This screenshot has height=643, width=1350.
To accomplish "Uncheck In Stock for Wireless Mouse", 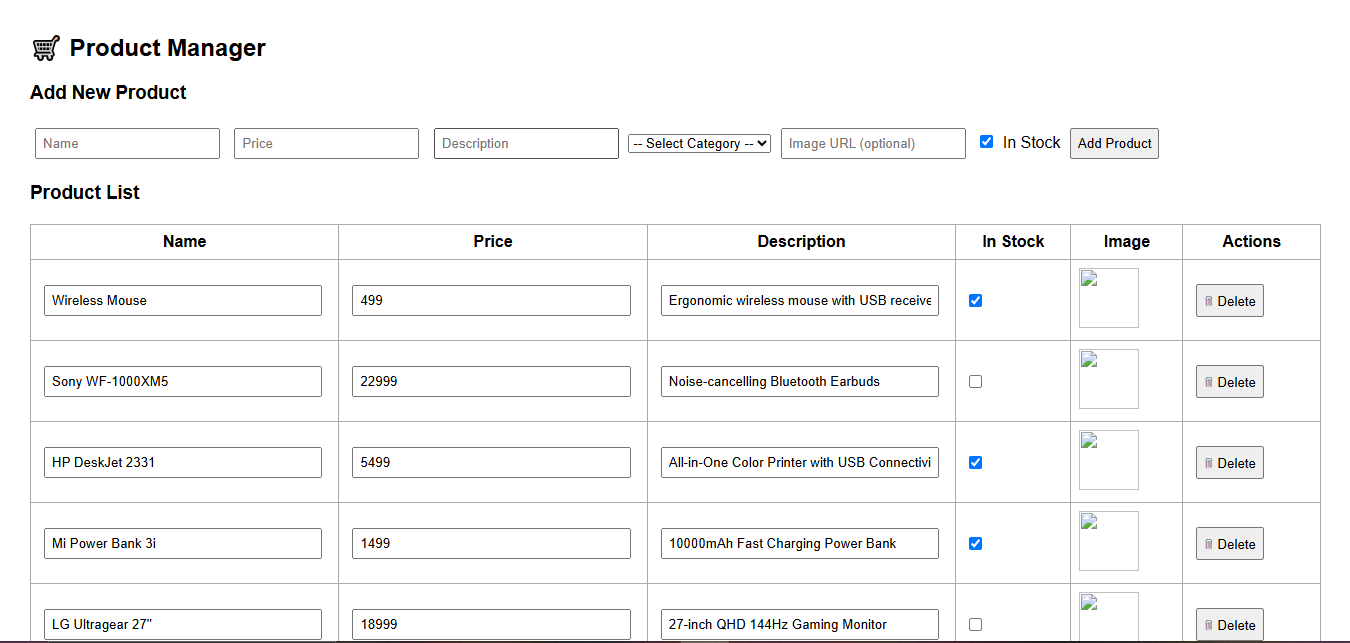I will coord(975,299).
